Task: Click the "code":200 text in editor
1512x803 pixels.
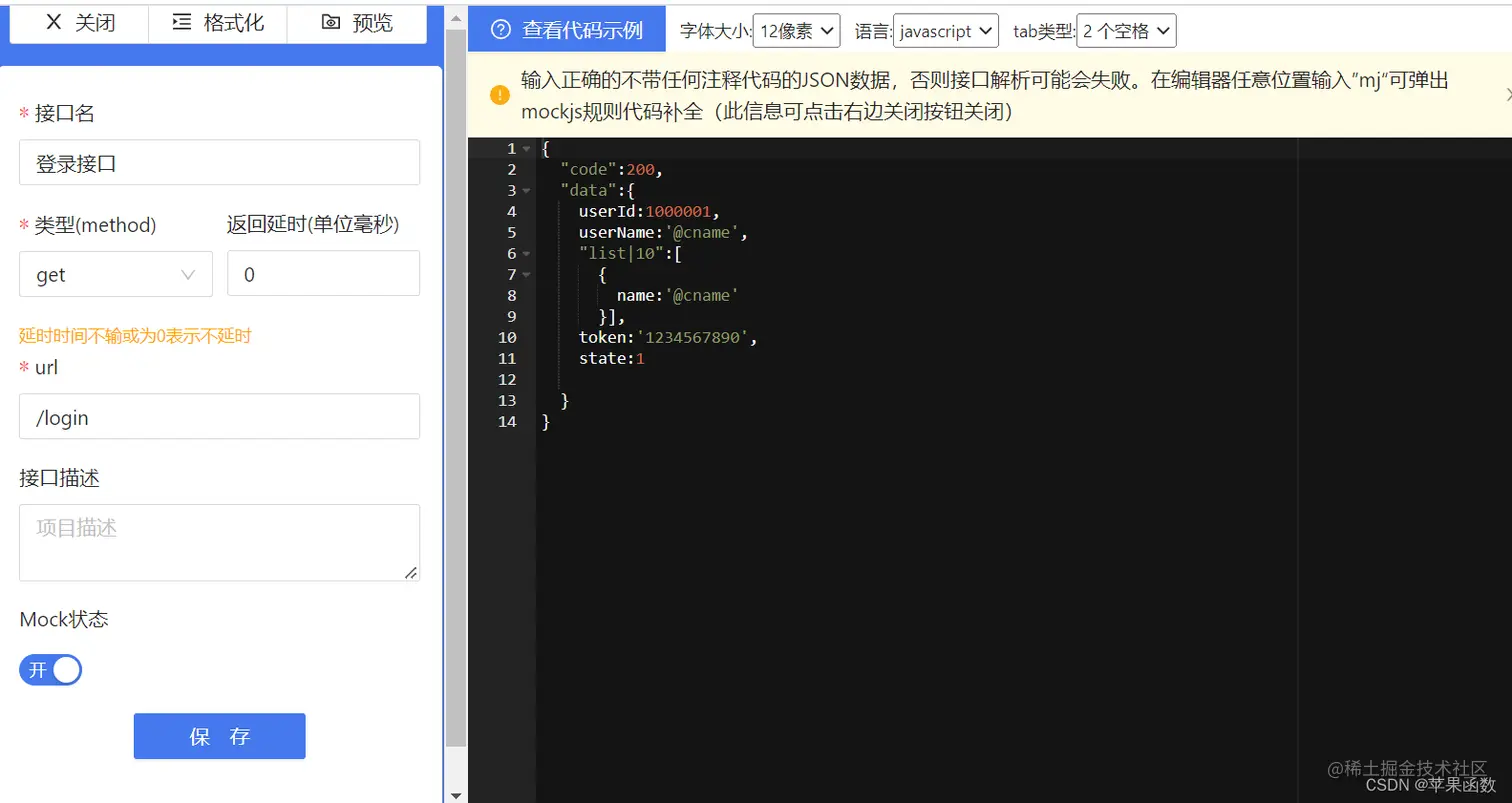Action: [x=611, y=169]
